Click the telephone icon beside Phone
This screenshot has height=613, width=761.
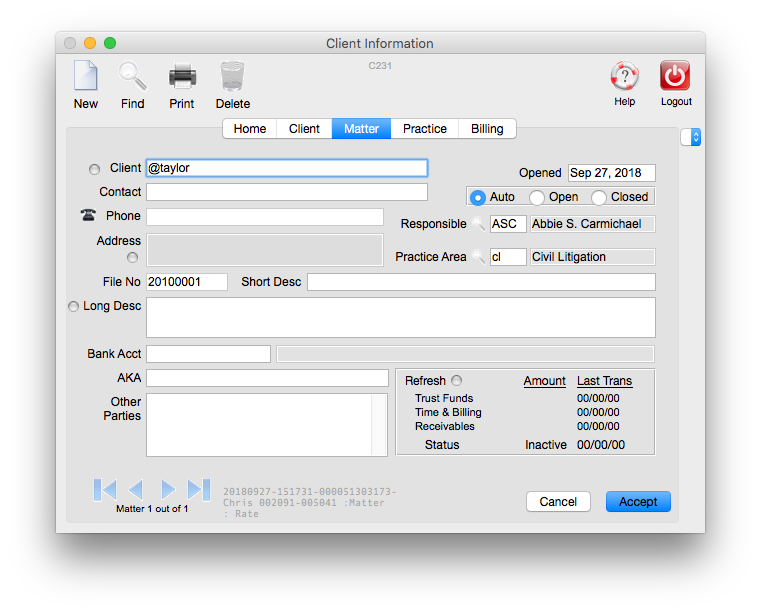88,216
